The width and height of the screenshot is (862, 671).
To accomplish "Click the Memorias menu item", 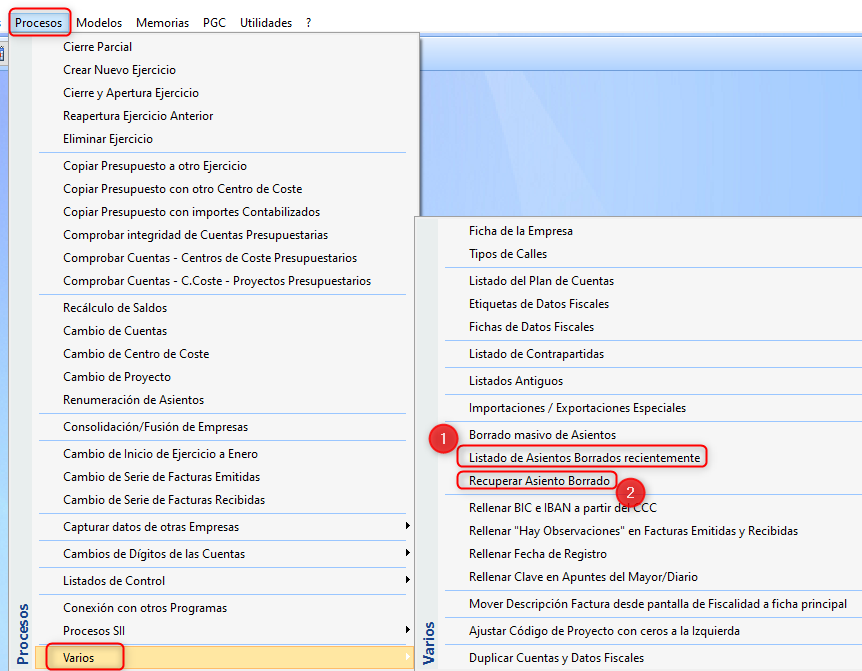I will pos(162,22).
